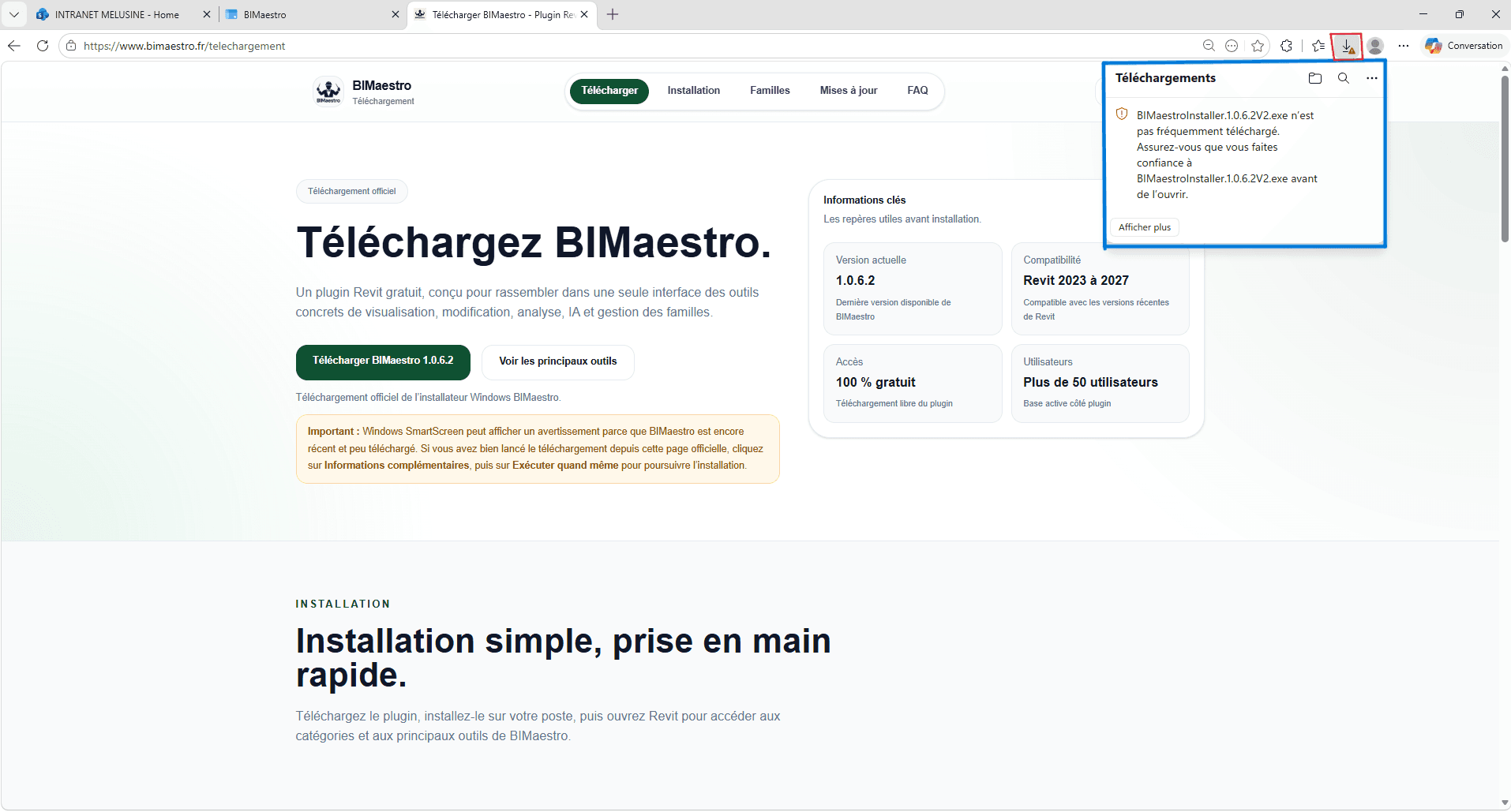Go to Installation nav item

[x=693, y=91]
